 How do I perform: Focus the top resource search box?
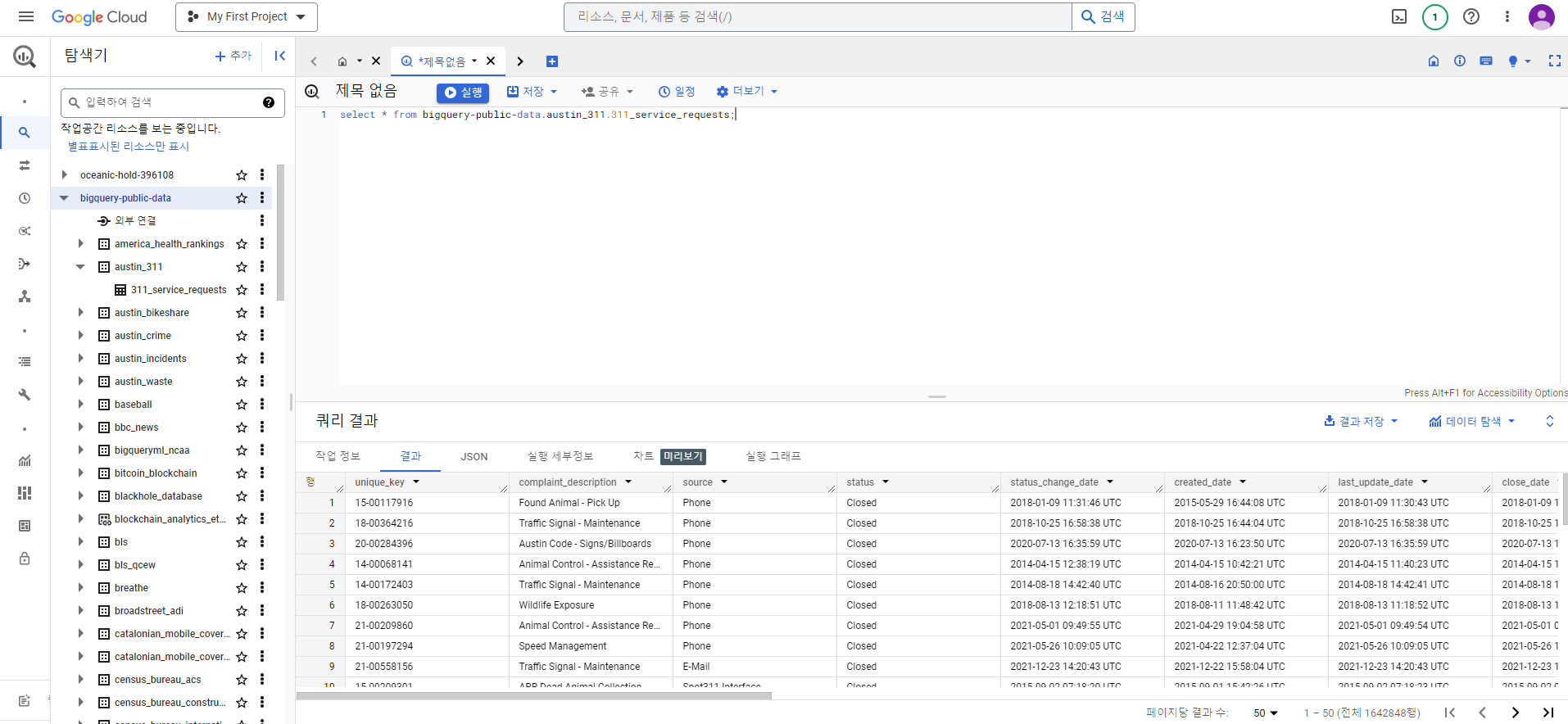point(818,16)
